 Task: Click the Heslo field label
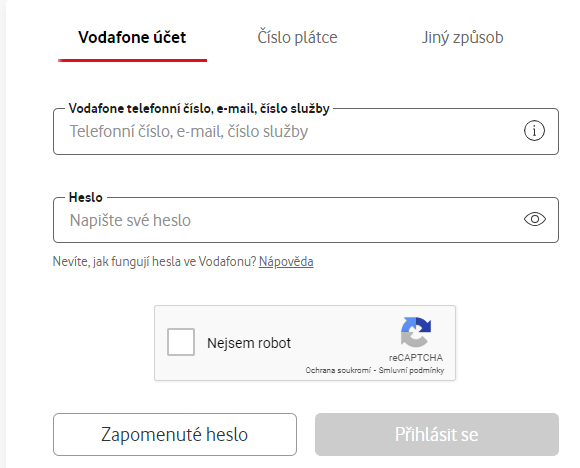click(85, 198)
